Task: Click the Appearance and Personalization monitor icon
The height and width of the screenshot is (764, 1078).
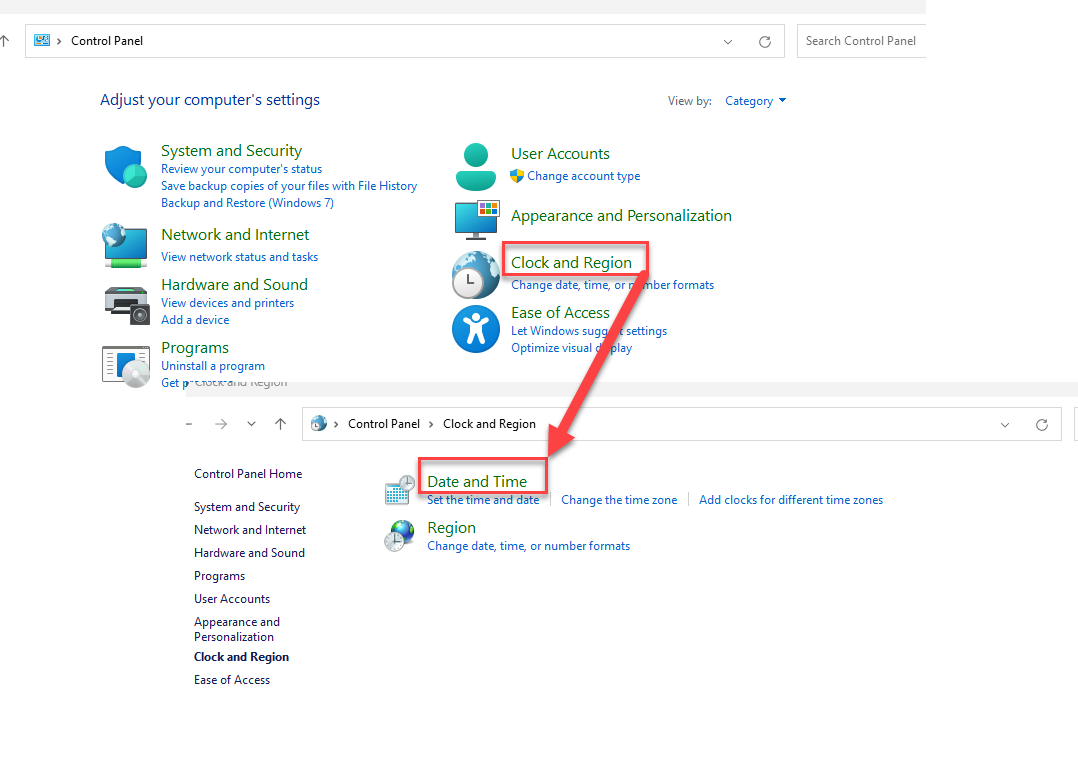Action: tap(476, 220)
